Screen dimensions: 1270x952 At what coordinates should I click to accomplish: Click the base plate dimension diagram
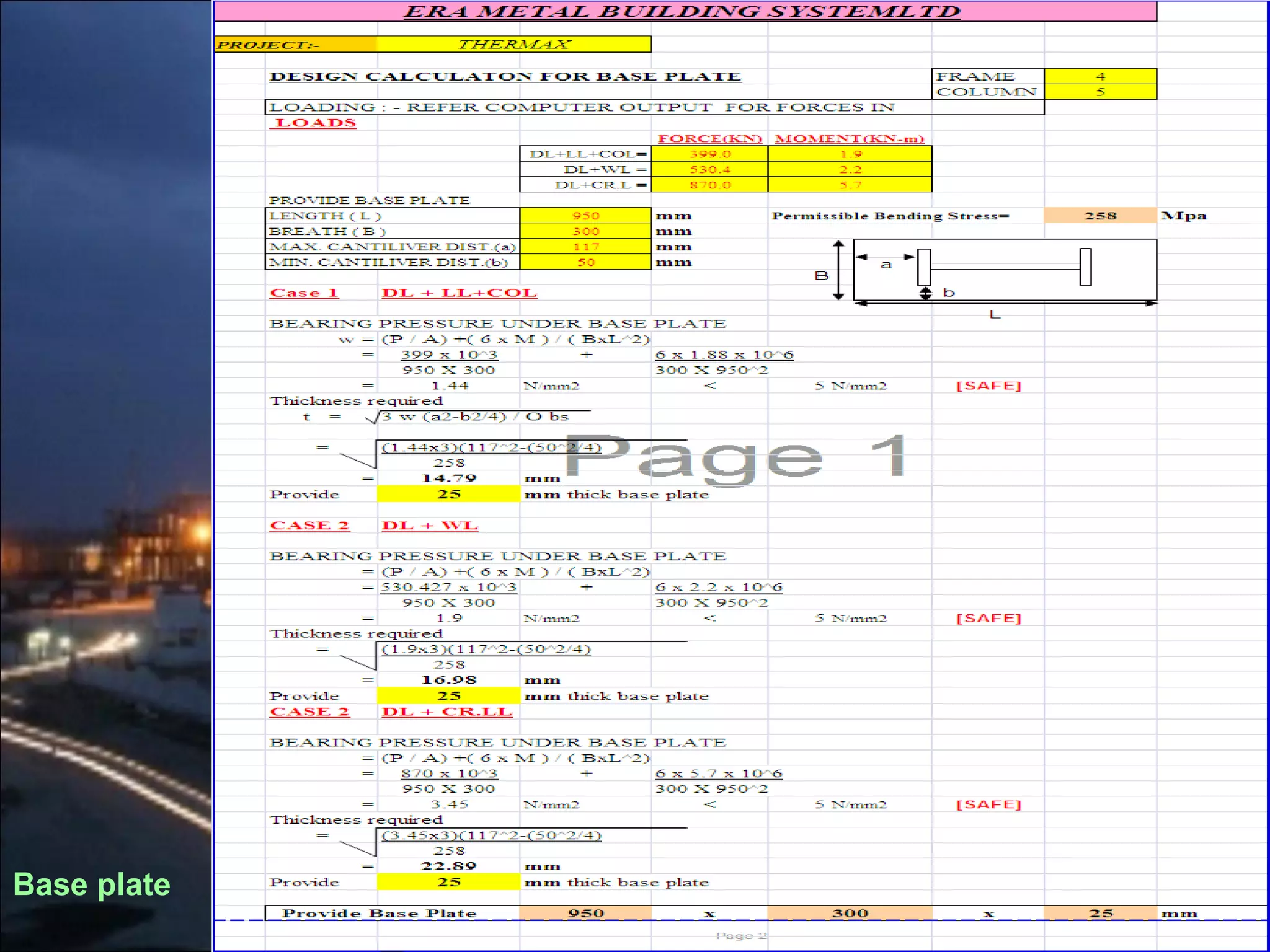coord(1005,271)
